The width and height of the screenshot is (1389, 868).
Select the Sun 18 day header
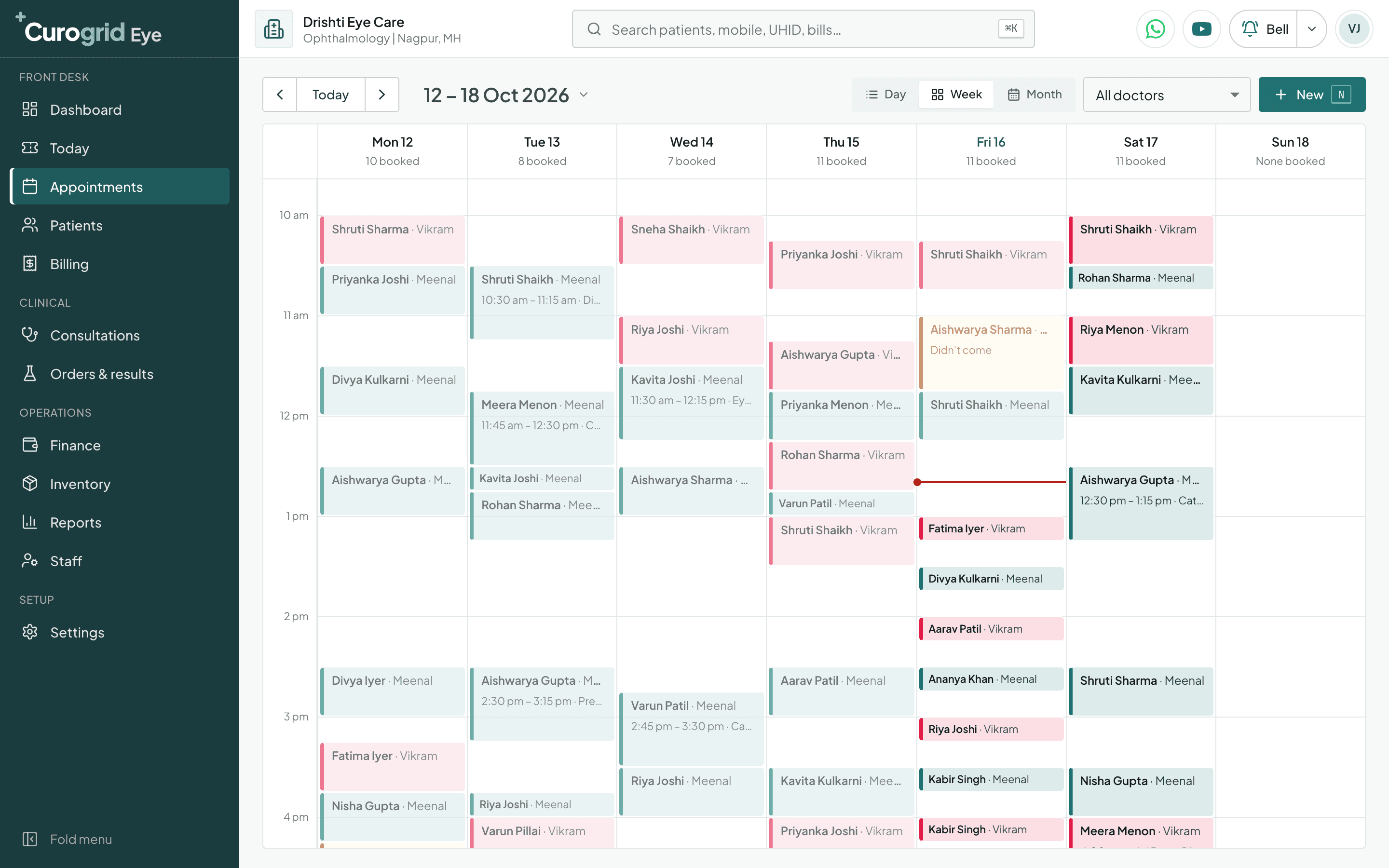point(1290,151)
